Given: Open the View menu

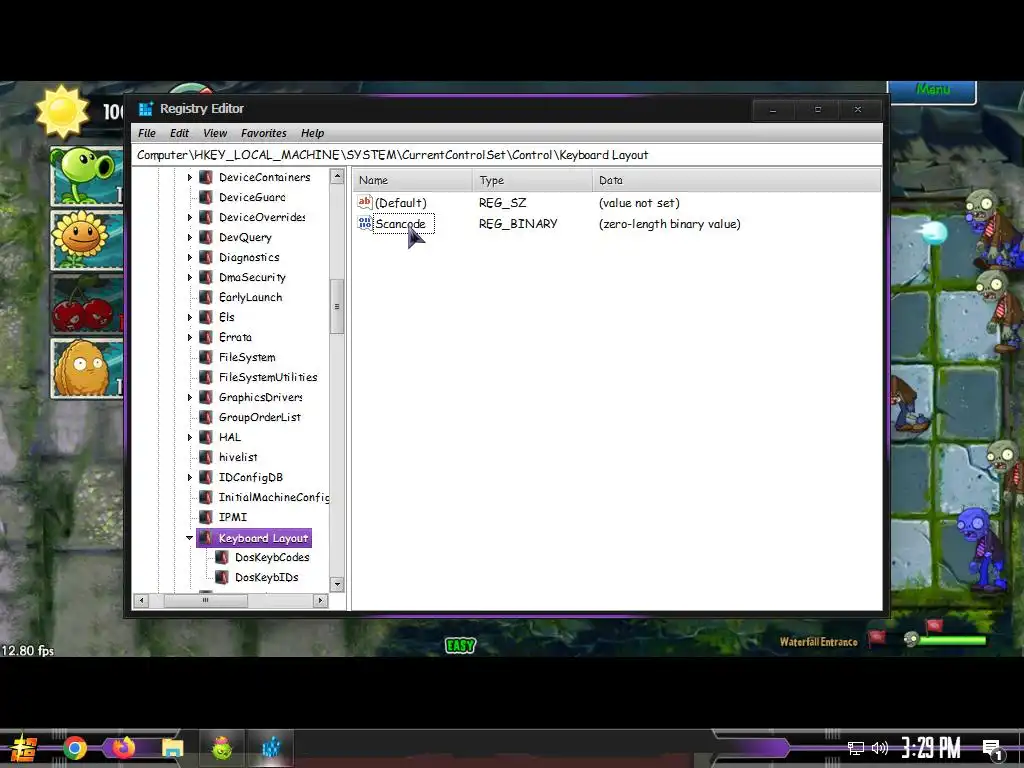Looking at the screenshot, I should (x=215, y=133).
